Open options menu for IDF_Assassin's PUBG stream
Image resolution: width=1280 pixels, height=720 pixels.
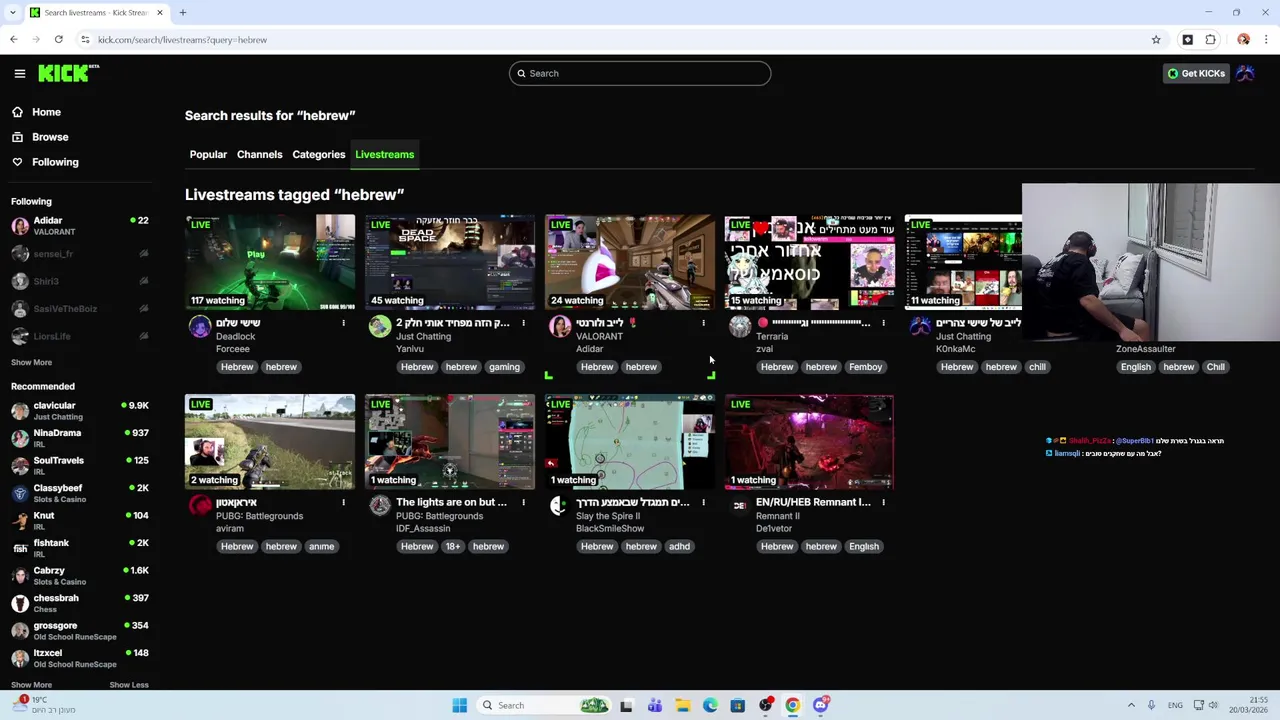pyautogui.click(x=523, y=503)
